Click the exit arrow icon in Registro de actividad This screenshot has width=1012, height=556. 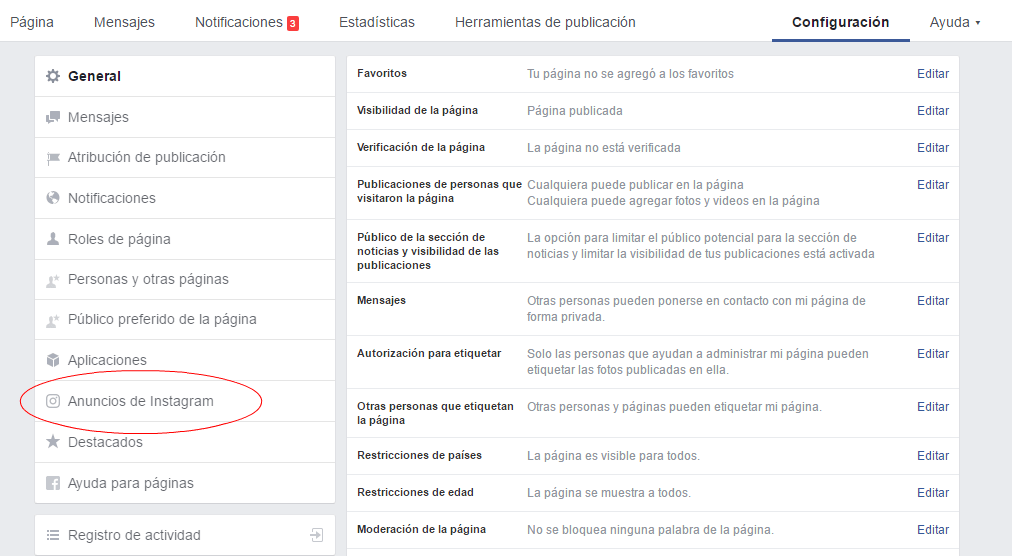(x=316, y=535)
